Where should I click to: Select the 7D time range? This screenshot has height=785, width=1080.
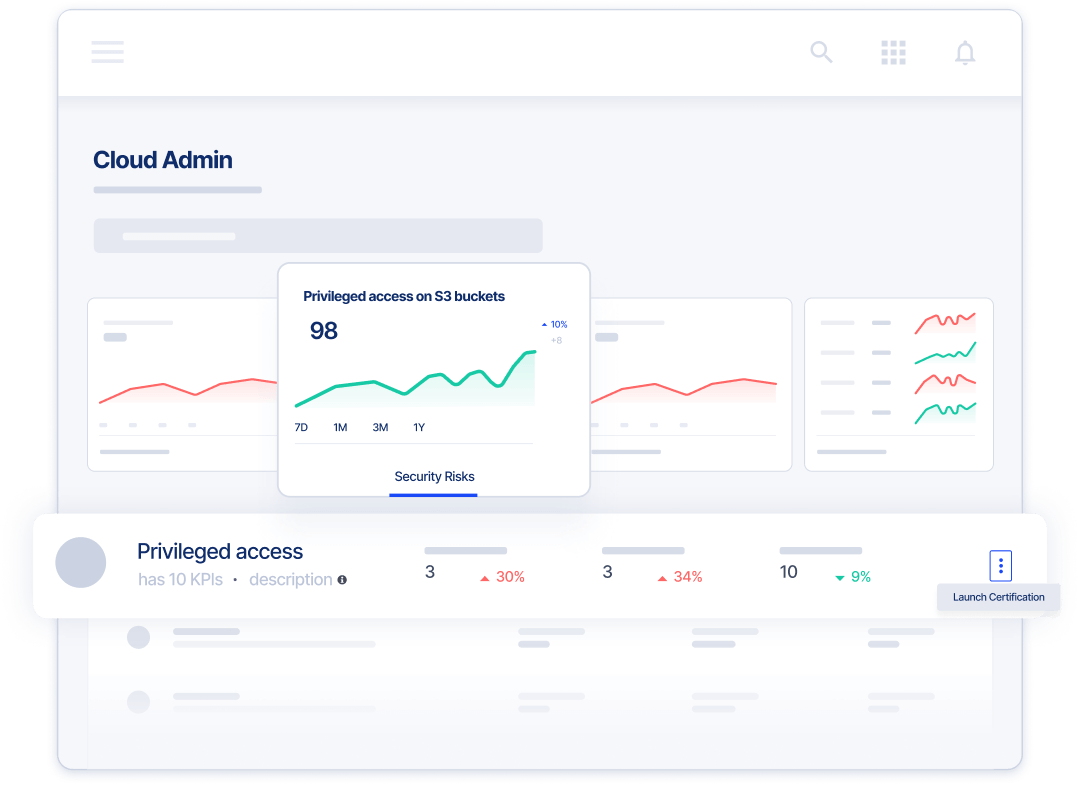click(x=301, y=427)
